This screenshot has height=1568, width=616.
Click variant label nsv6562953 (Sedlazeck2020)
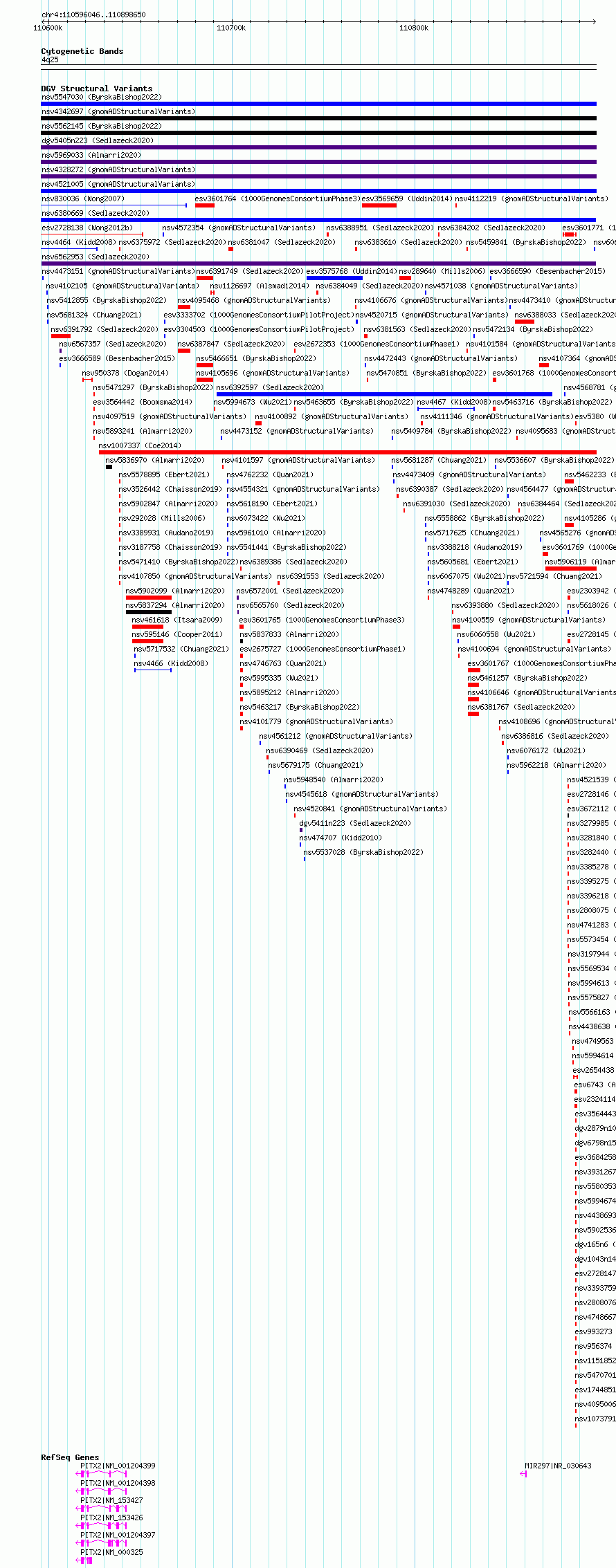point(96,257)
